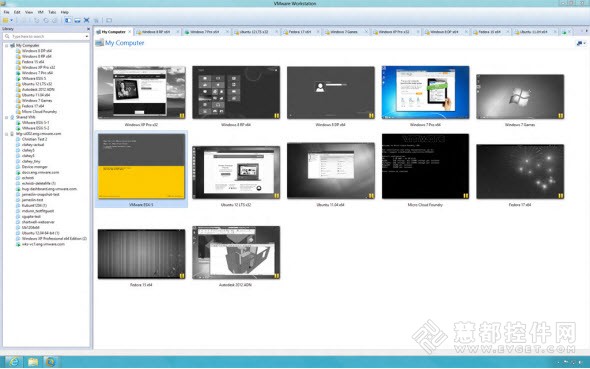Screen dimensions: 590x369
Task: Click the thumbnail view options icon at right
Action: [x=581, y=43]
